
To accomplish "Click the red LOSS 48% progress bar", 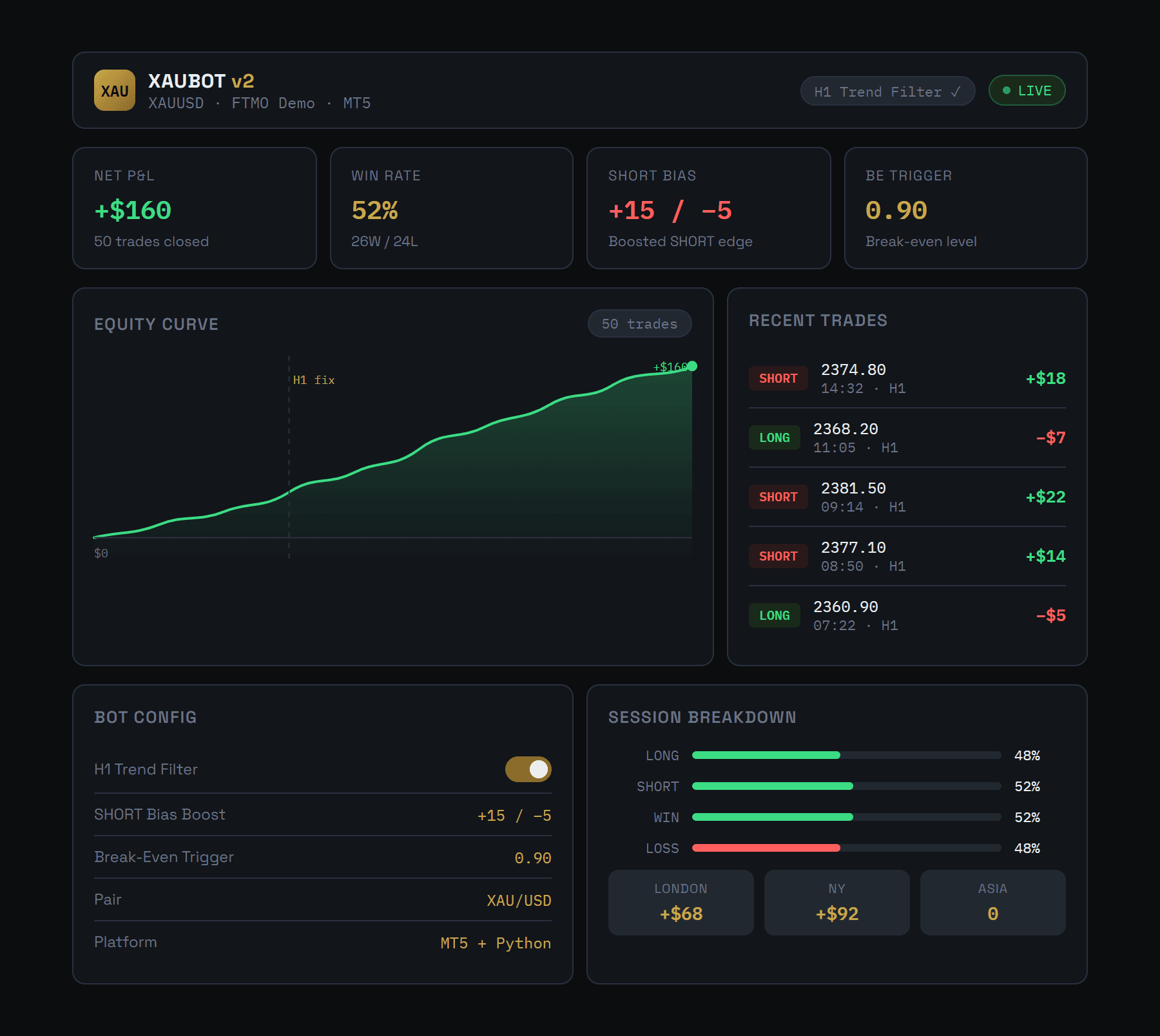I will tap(847, 848).
